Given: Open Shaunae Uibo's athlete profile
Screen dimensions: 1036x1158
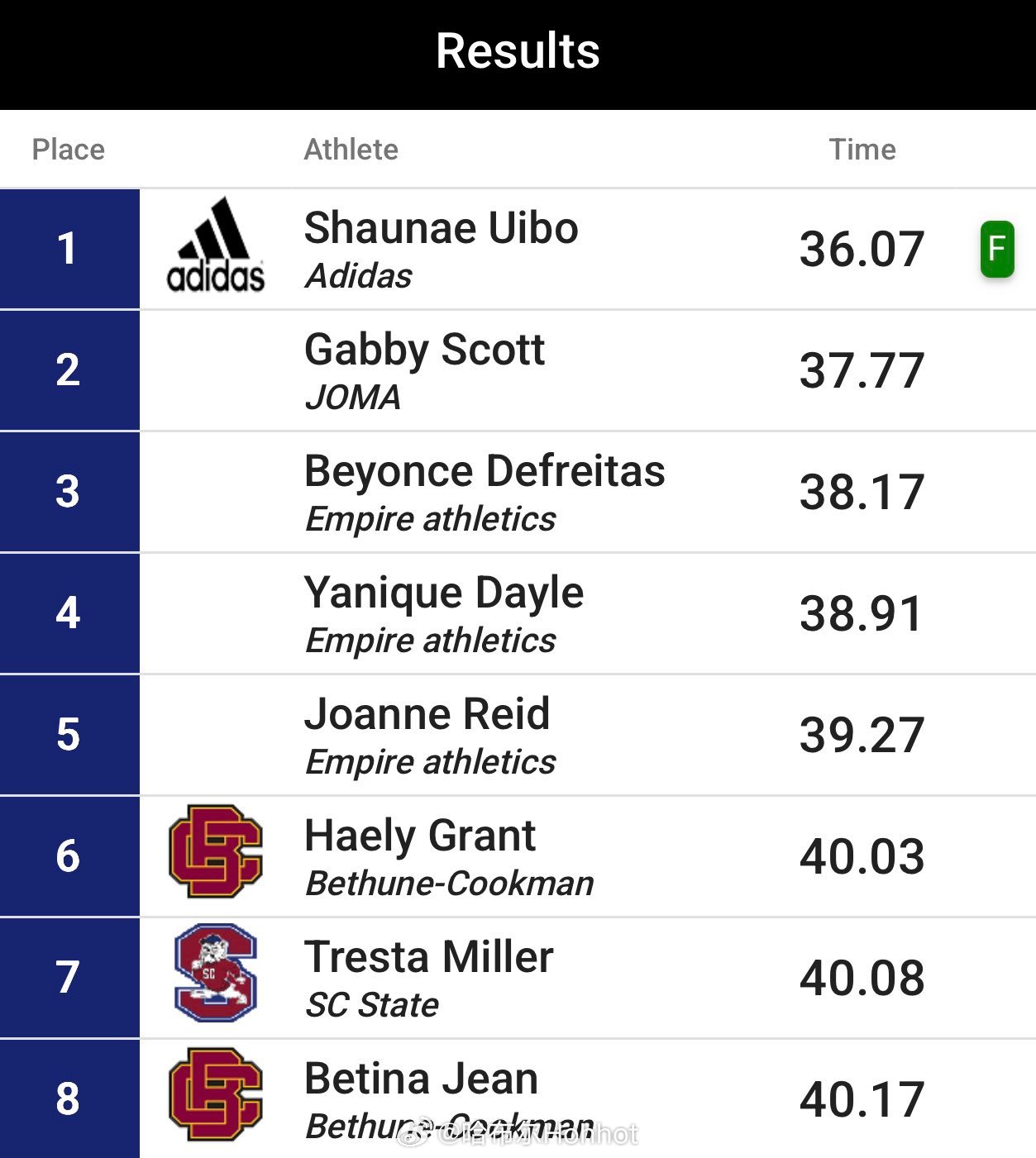Looking at the screenshot, I should coord(441,228).
